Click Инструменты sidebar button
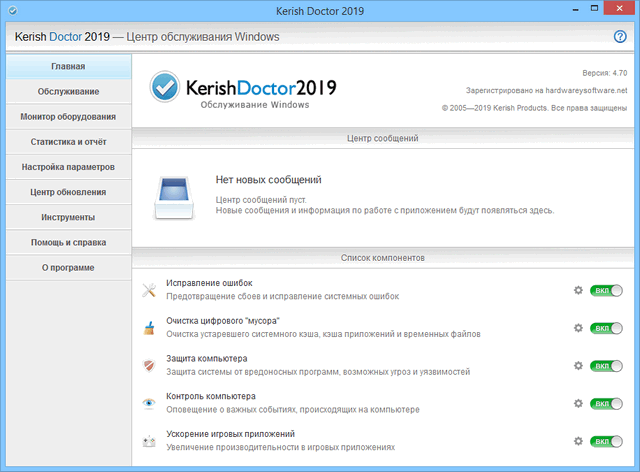Viewport: 640px width, 472px height. click(68, 217)
